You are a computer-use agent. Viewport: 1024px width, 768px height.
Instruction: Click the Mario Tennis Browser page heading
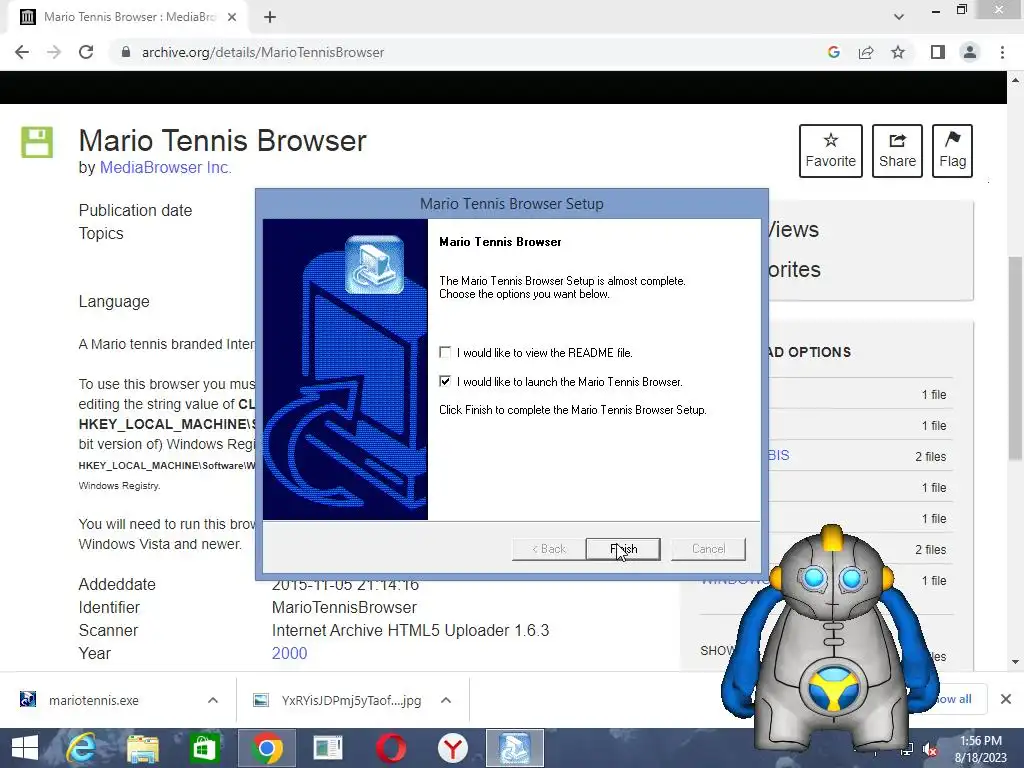[x=223, y=140]
